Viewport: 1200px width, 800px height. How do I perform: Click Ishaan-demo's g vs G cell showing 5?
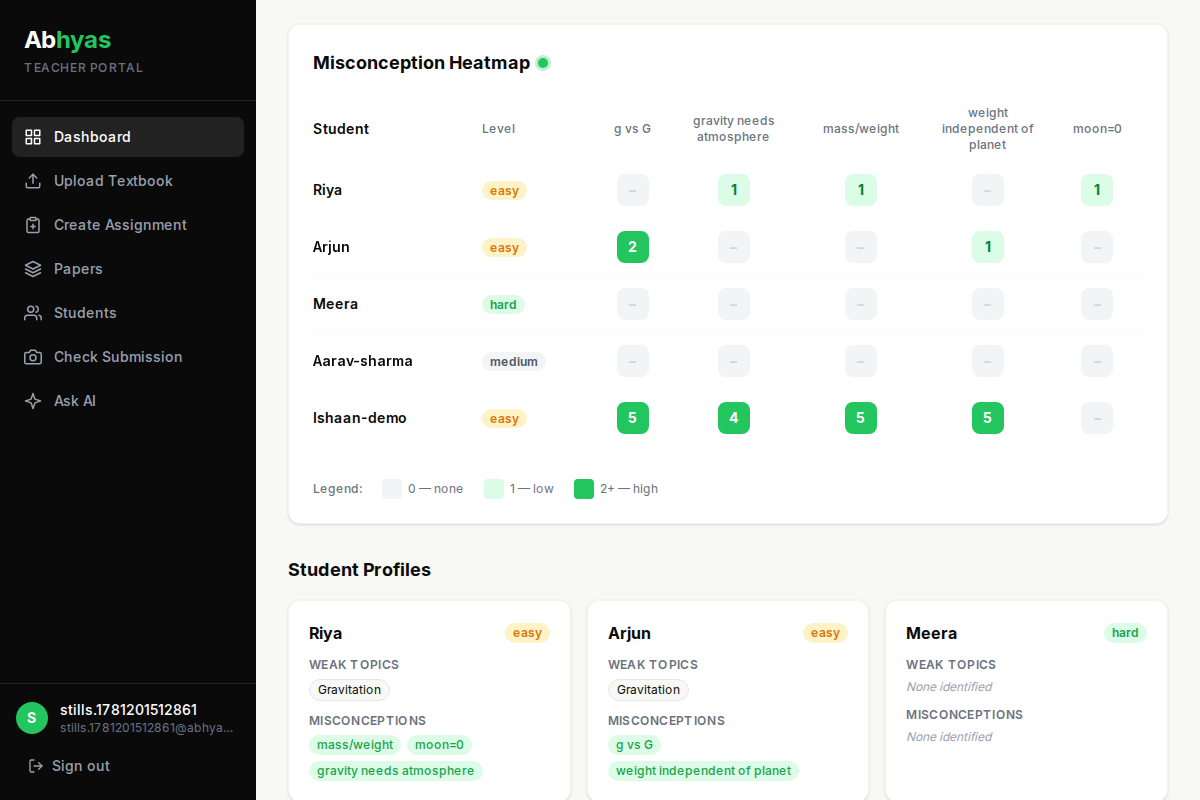(x=633, y=418)
